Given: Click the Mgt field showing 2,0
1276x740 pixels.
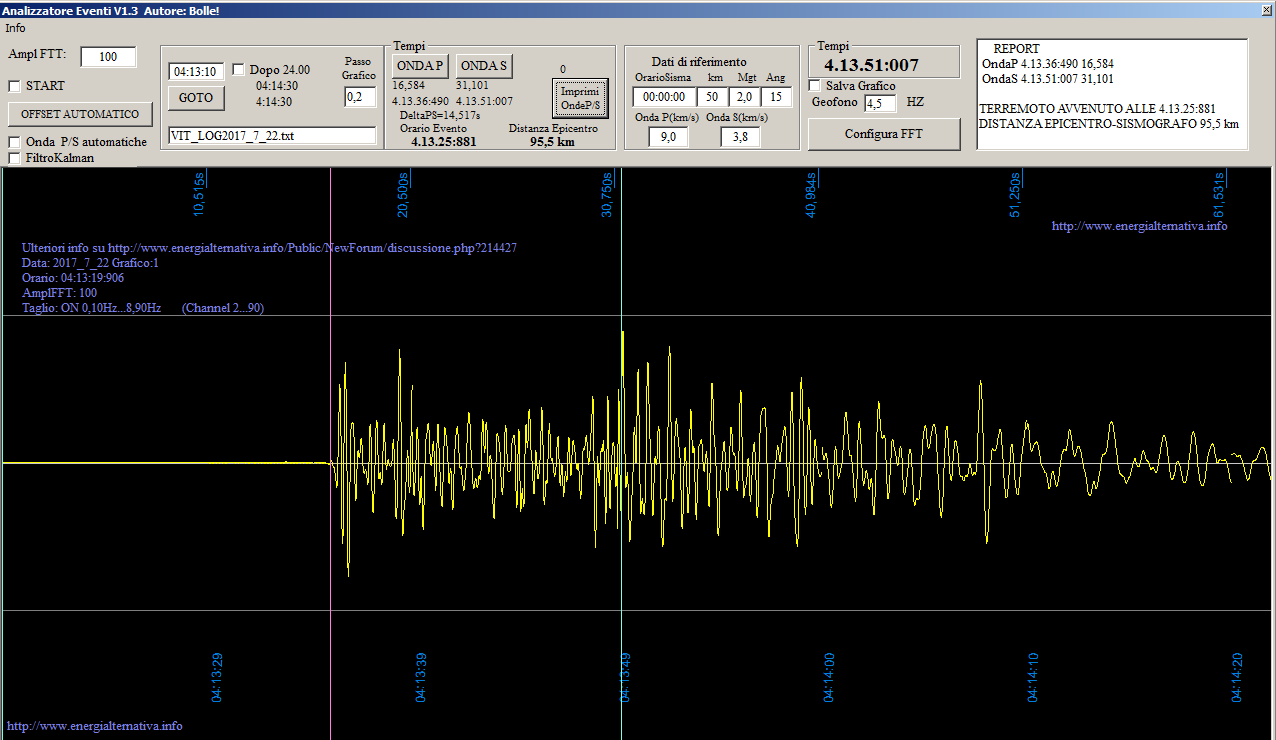Looking at the screenshot, I should [x=744, y=97].
